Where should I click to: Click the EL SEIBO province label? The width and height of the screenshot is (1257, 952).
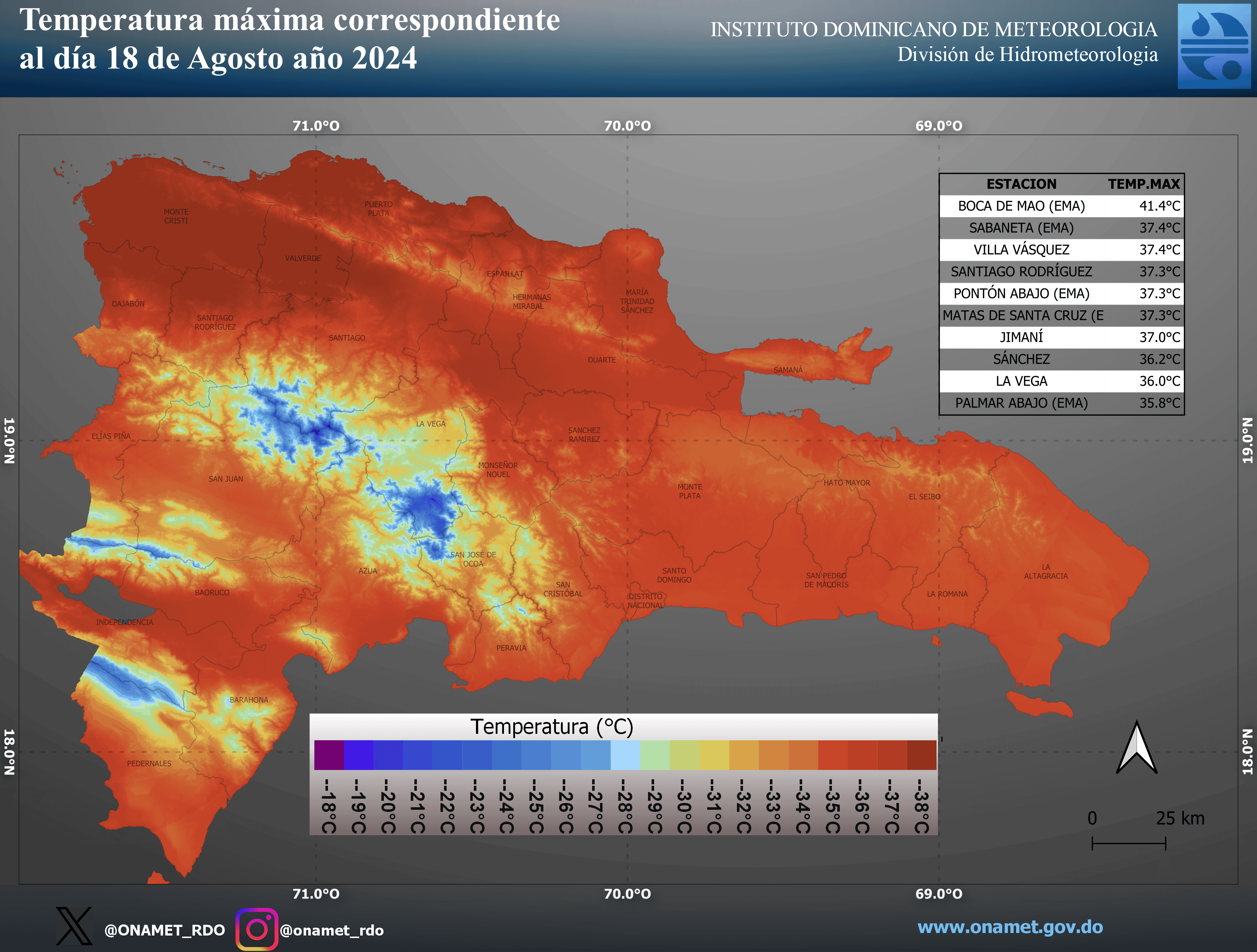(925, 497)
